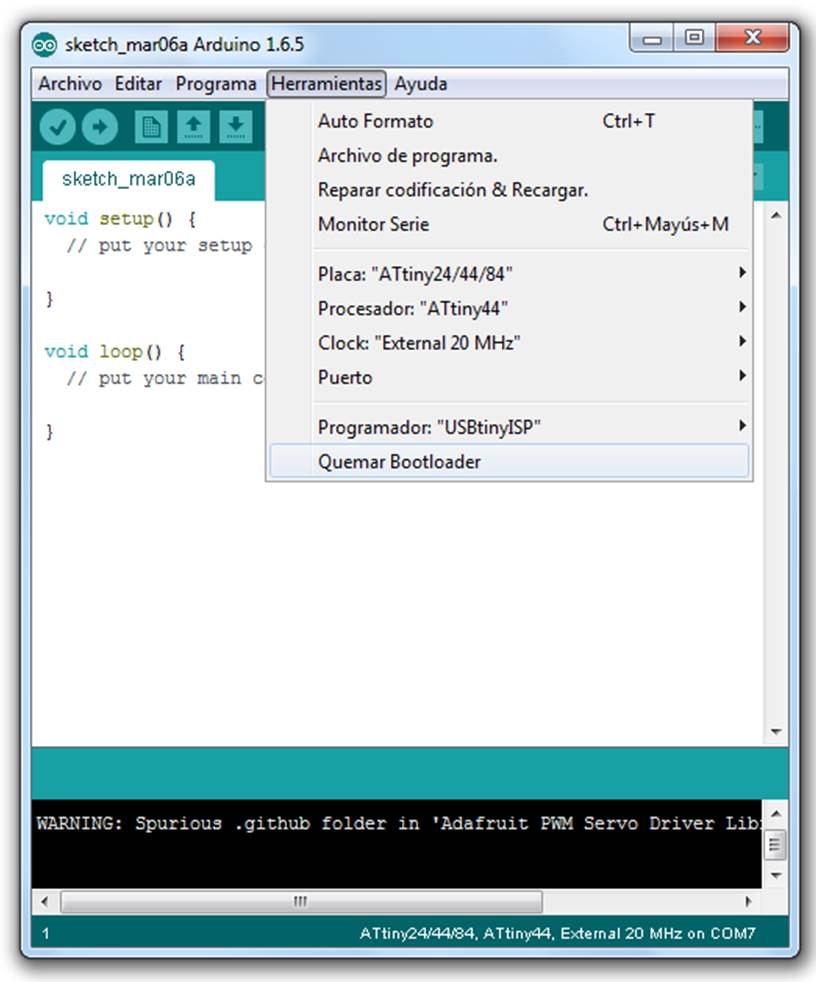Close the Herramientas menu from the menu bar
Screen dimensions: 816x982
(x=326, y=84)
